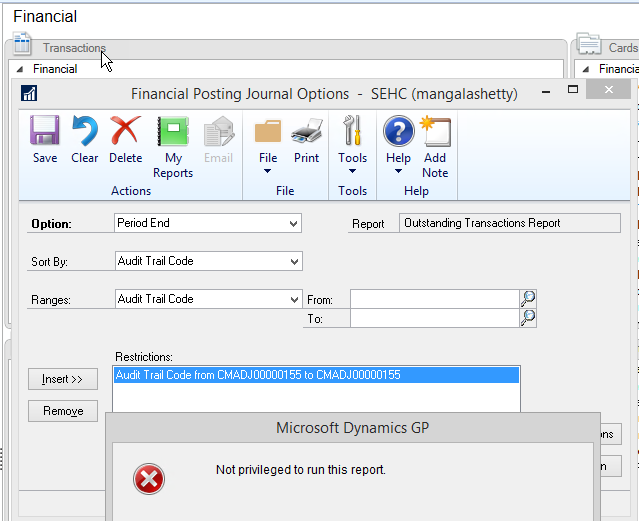Click the Transactions pane icon
Screen dimensions: 639x521
22,44
